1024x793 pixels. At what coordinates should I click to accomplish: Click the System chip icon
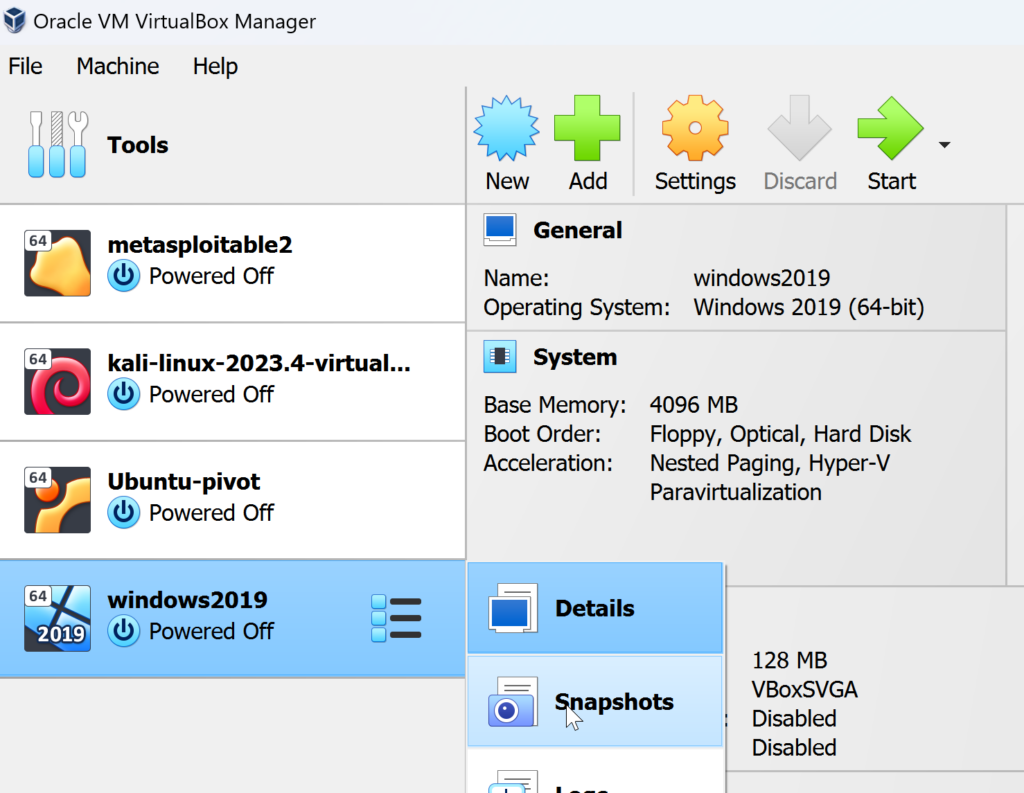500,357
